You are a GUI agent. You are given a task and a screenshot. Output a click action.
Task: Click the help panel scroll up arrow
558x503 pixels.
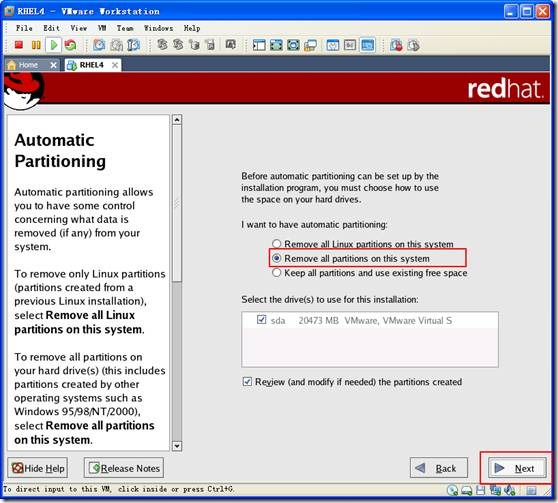tap(177, 120)
